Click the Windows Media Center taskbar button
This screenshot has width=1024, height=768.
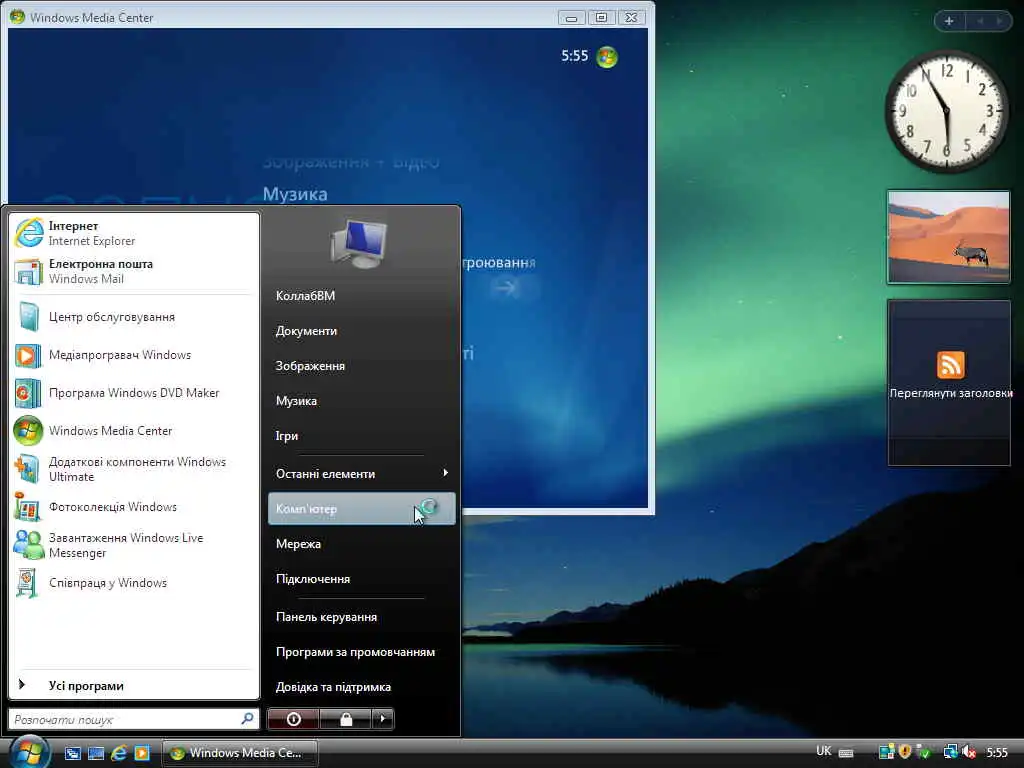[x=240, y=753]
